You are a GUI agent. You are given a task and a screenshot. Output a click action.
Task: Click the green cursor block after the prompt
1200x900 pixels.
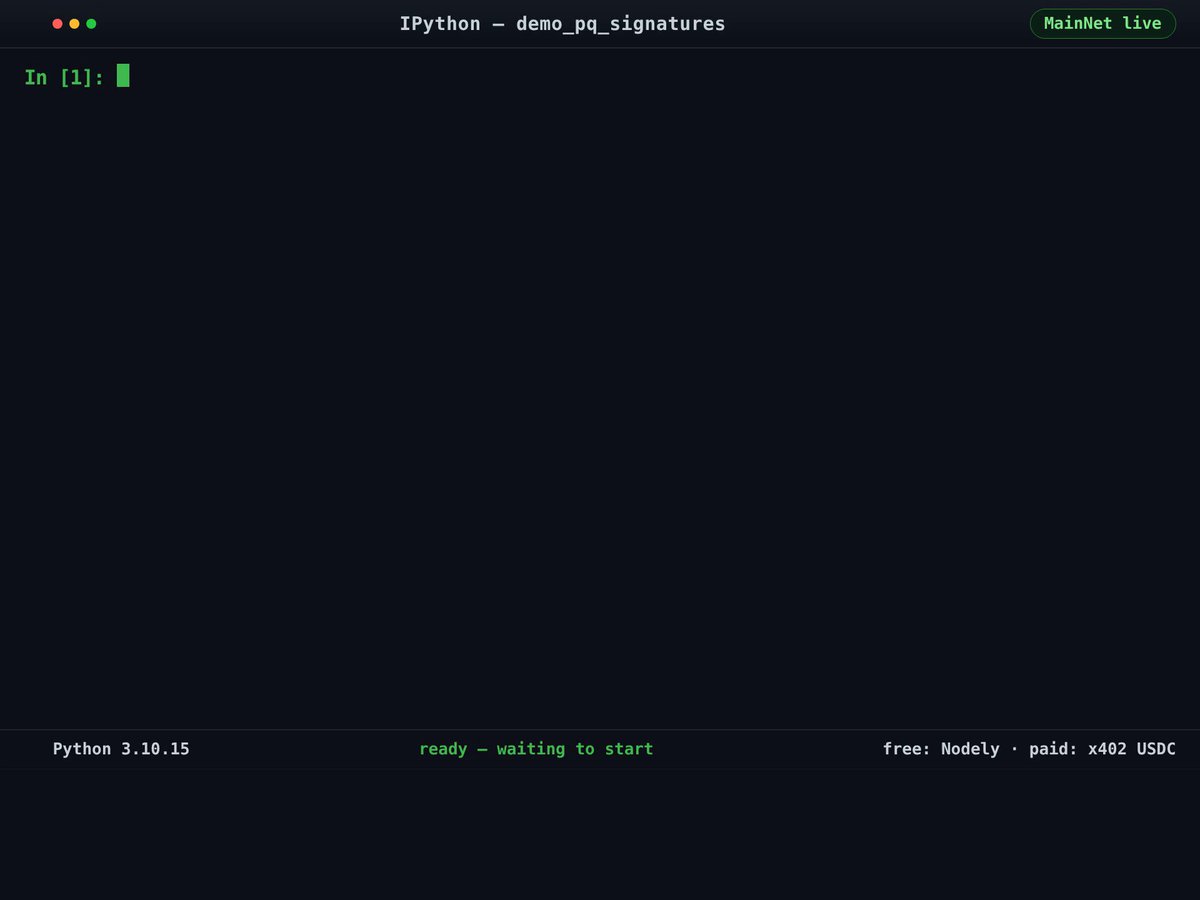coord(123,75)
